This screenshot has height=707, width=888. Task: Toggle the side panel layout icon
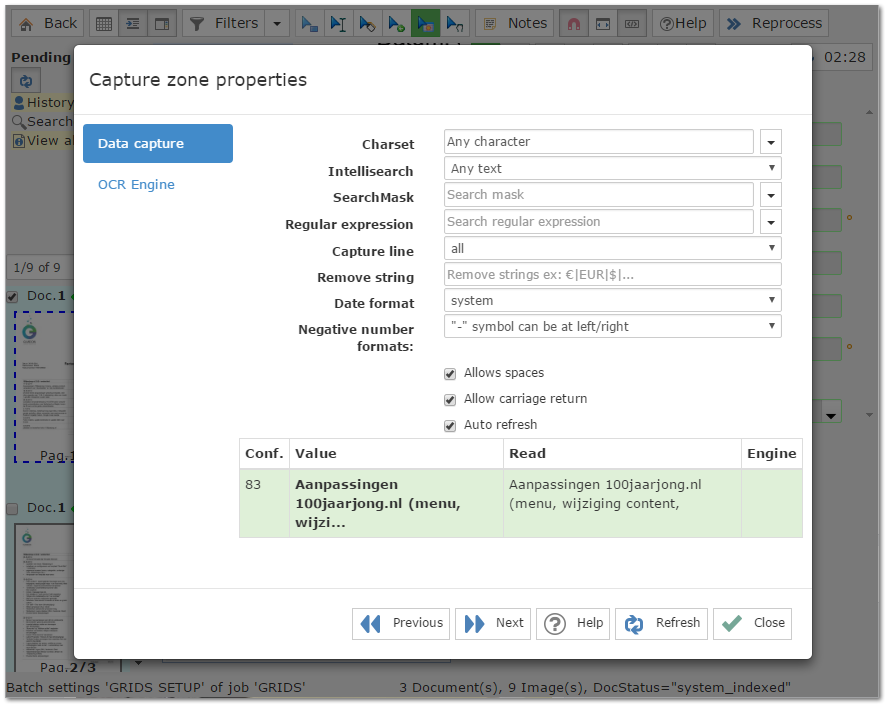click(x=162, y=24)
